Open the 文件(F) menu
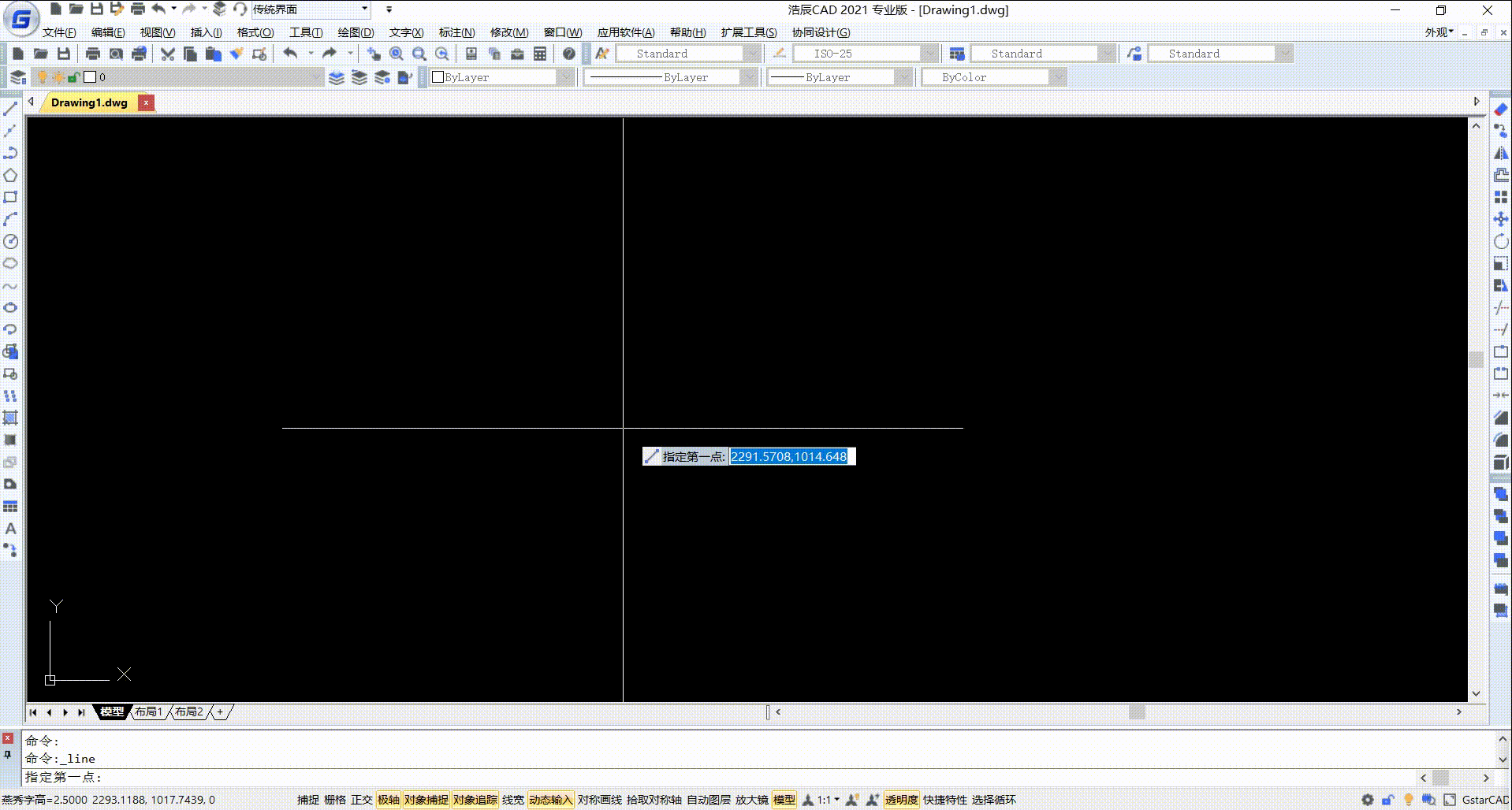The image size is (1512, 810). [x=59, y=32]
